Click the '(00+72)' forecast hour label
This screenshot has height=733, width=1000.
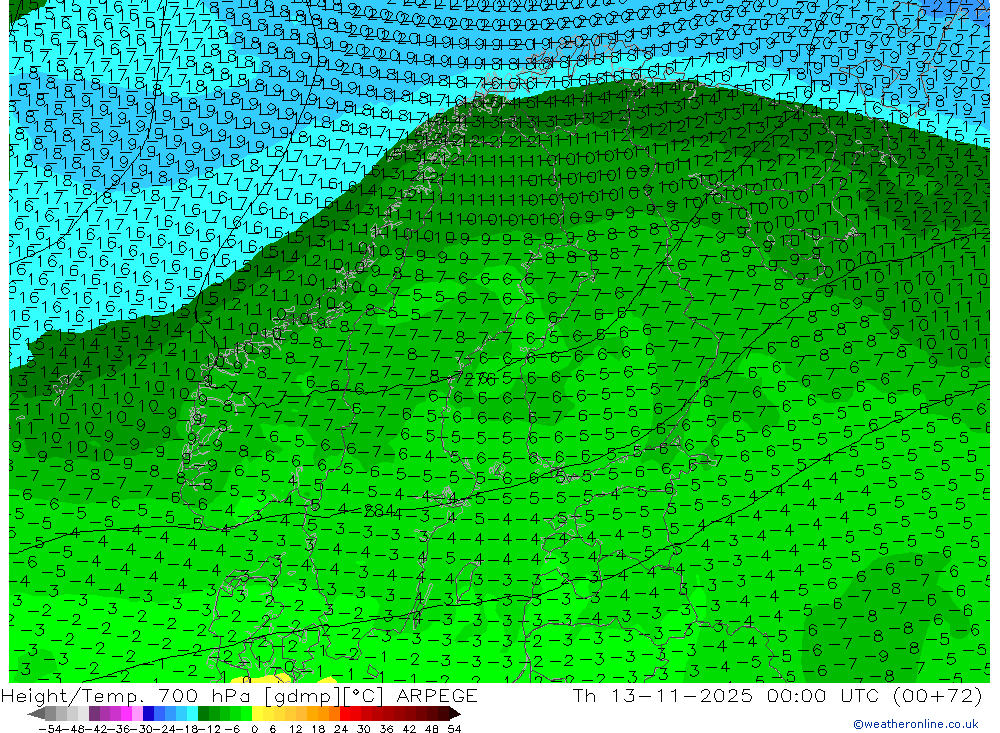(x=938, y=696)
